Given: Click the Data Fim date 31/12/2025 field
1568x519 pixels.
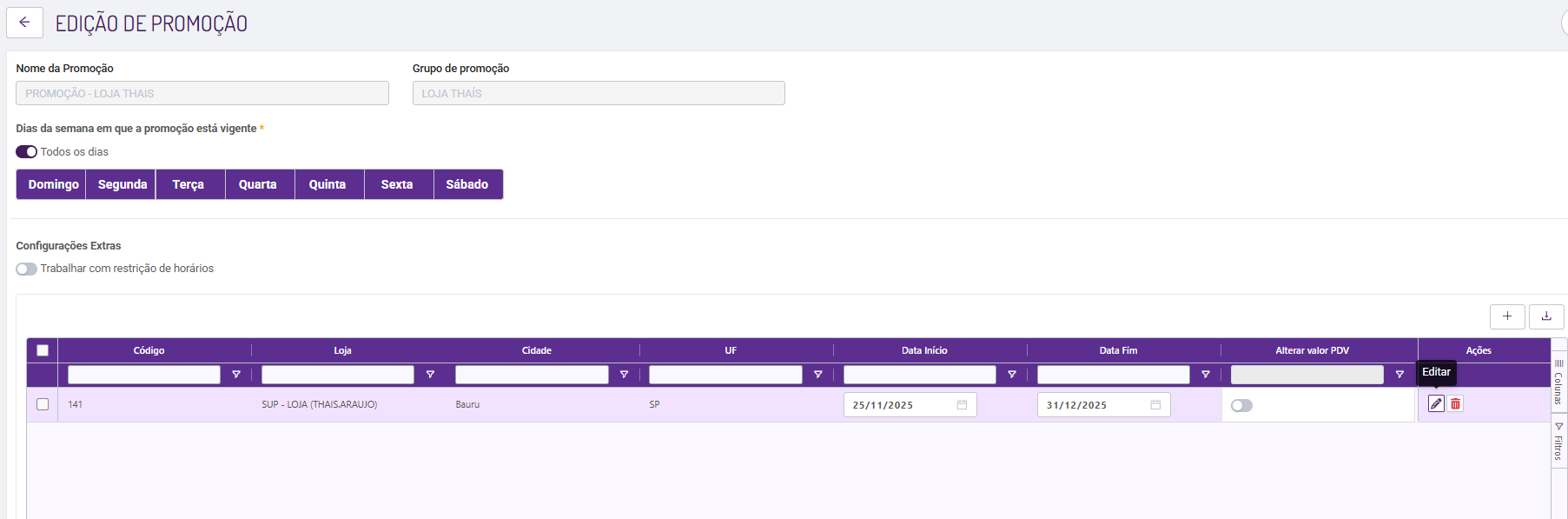Looking at the screenshot, I should 1104,405.
